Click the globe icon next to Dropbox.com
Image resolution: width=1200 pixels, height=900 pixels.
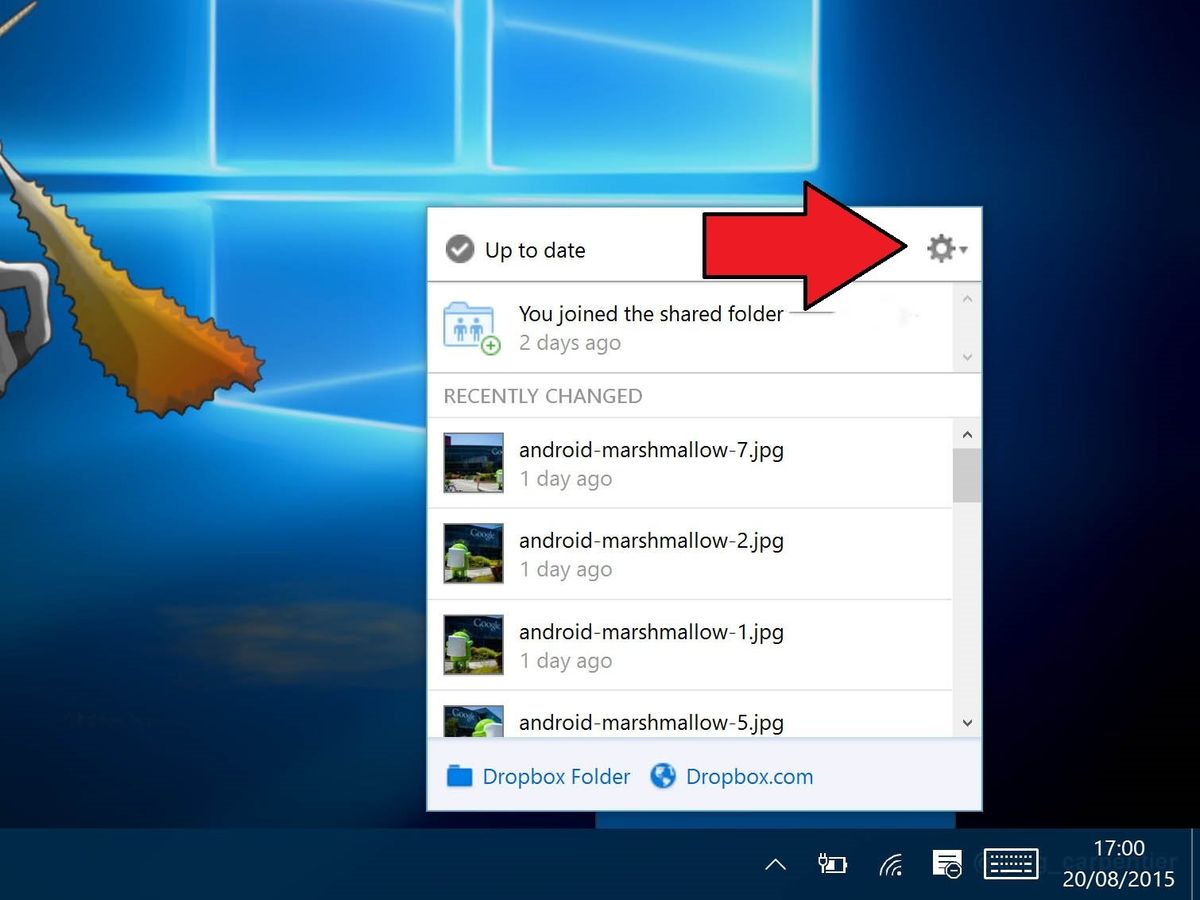[x=663, y=775]
